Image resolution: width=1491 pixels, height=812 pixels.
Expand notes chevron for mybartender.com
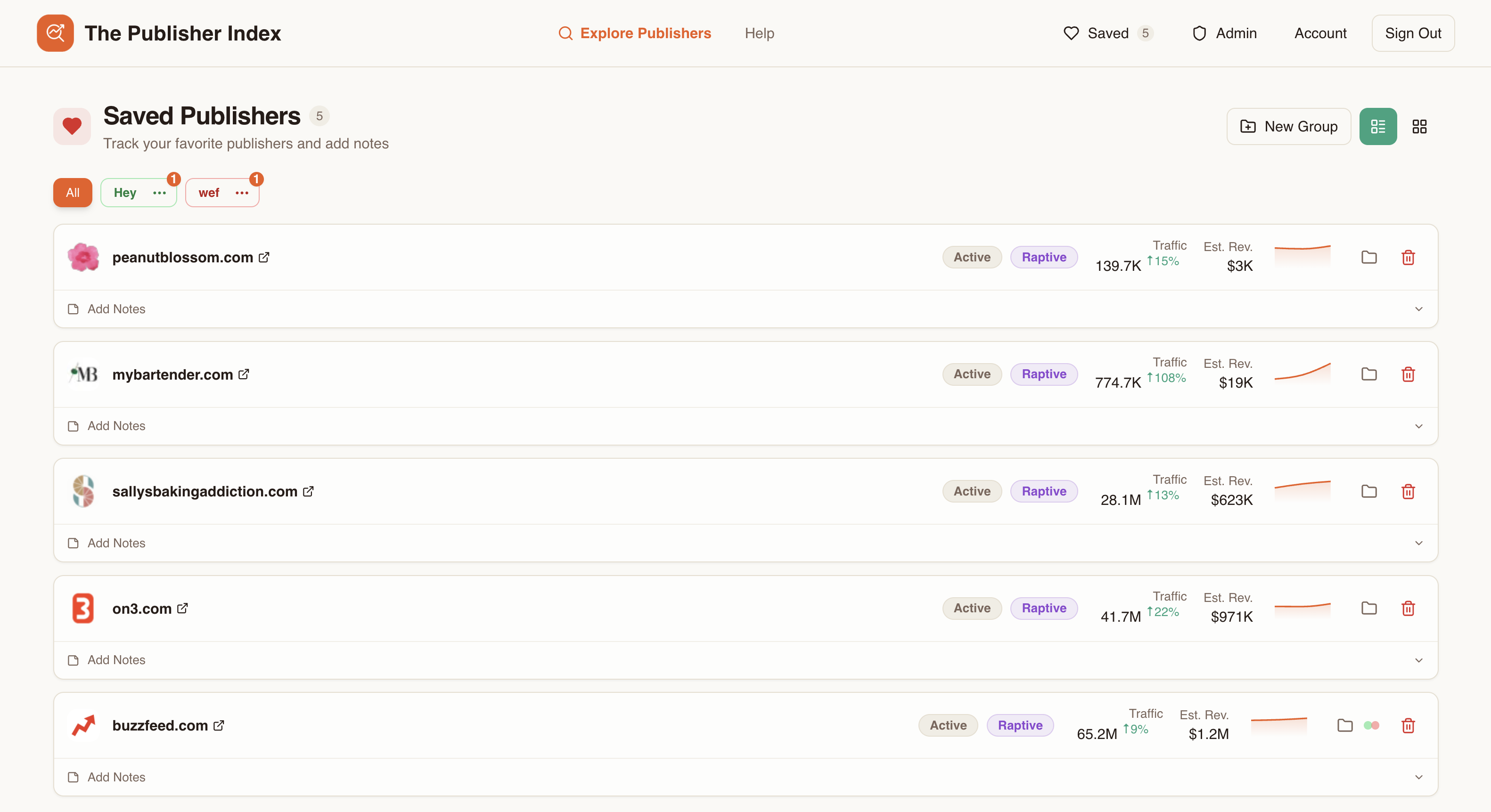click(x=1418, y=426)
